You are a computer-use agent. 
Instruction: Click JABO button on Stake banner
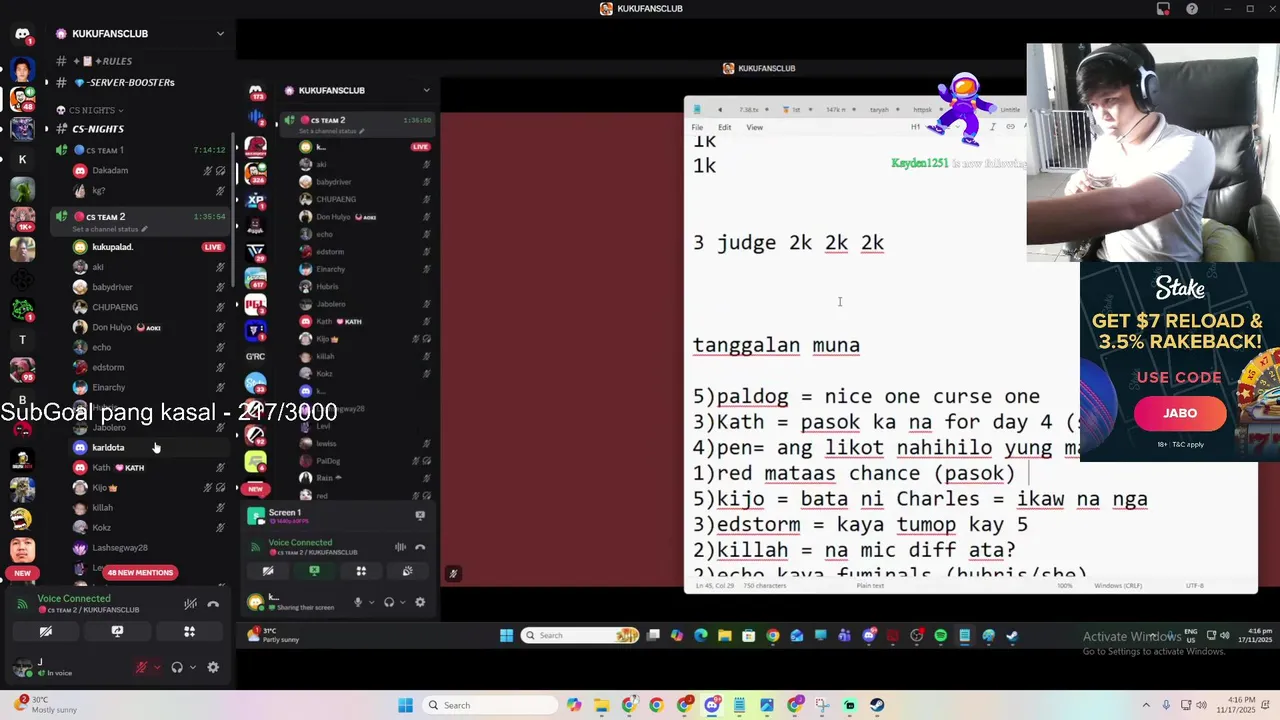pos(1179,413)
